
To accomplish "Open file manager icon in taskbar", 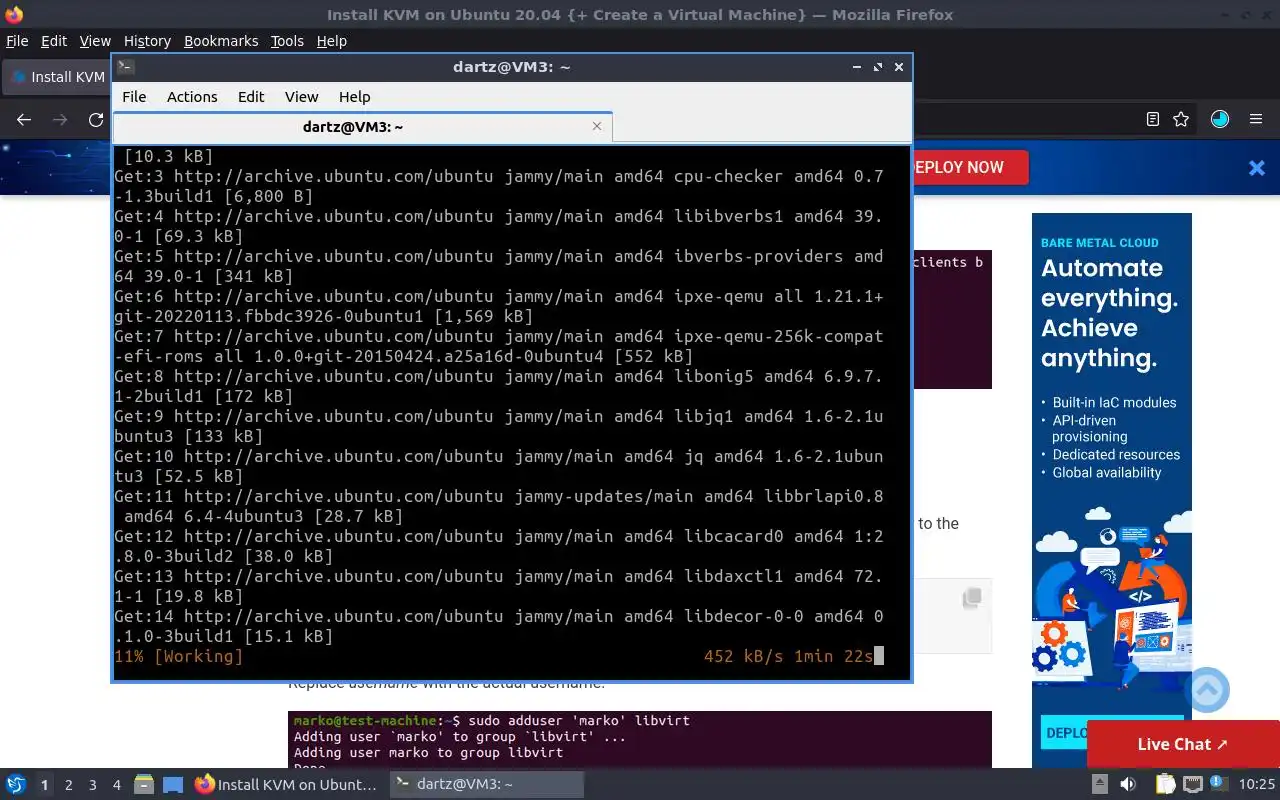I will 143,785.
